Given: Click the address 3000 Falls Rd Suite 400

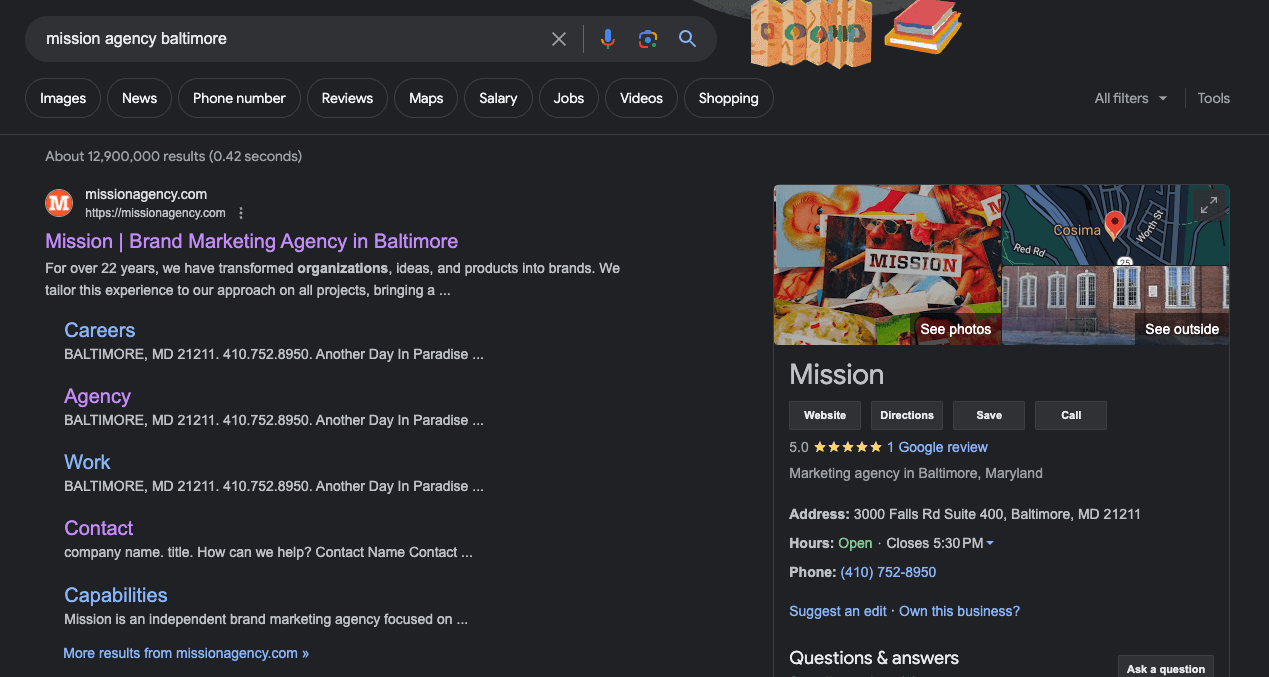Looking at the screenshot, I should point(997,514).
